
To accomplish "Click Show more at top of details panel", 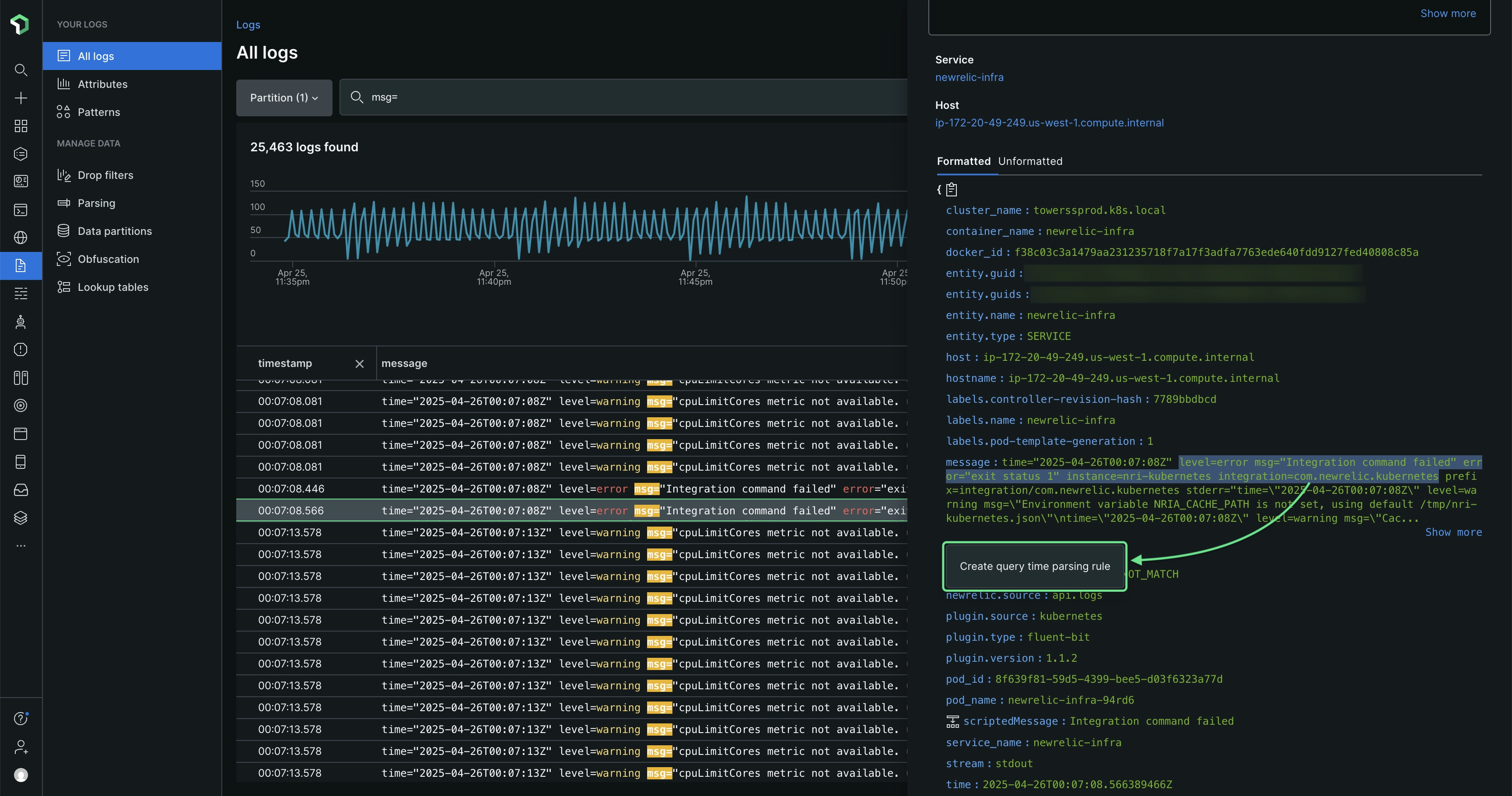I will pos(1447,14).
